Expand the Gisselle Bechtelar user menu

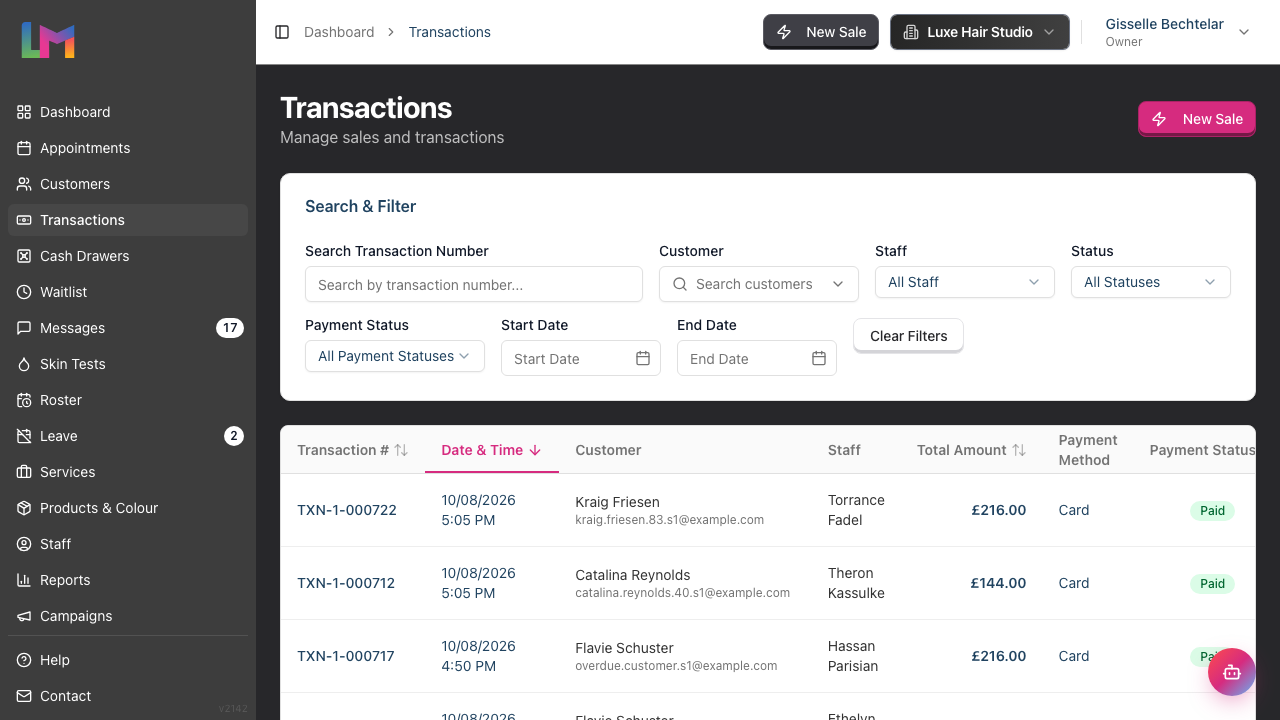[1177, 32]
